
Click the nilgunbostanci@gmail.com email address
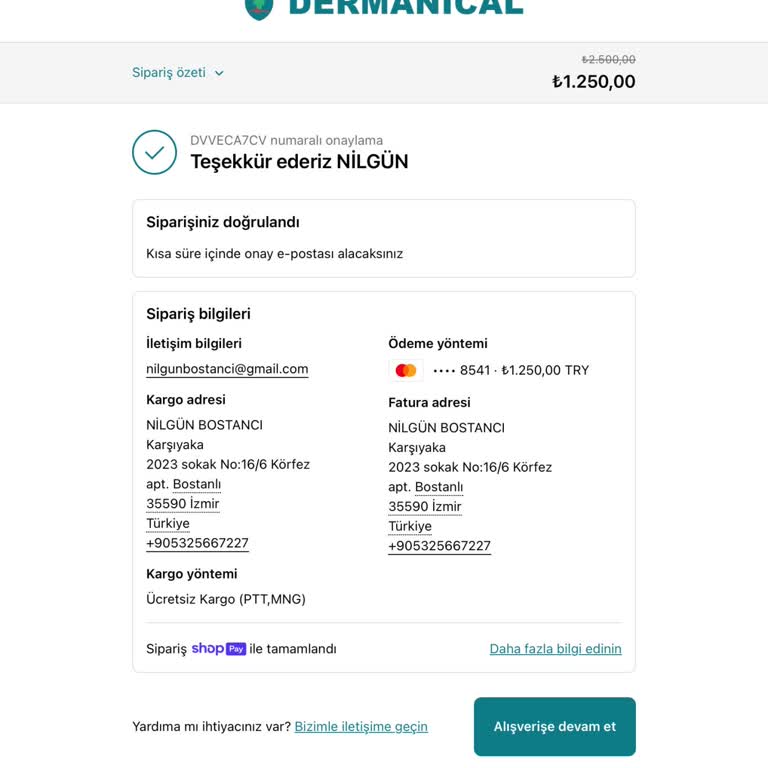click(x=227, y=369)
